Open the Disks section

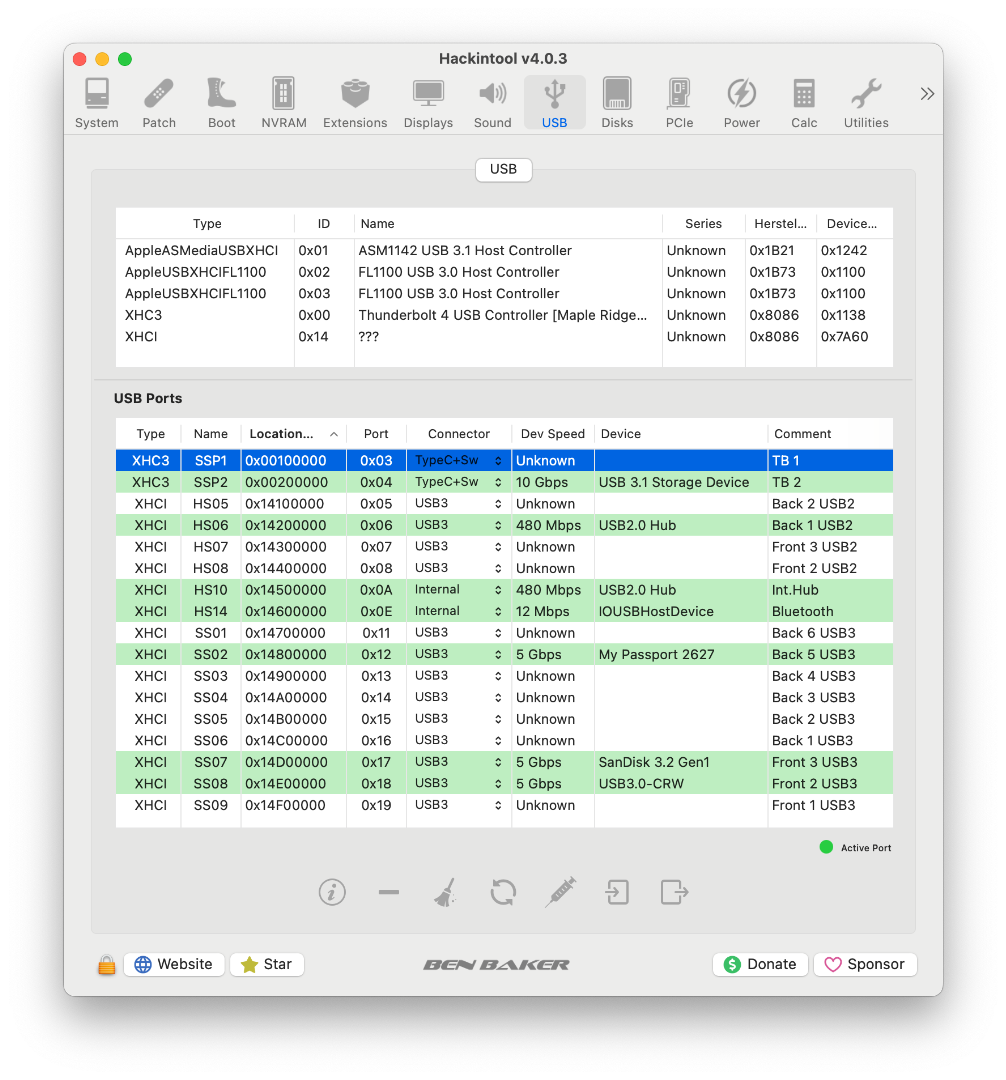pos(617,103)
